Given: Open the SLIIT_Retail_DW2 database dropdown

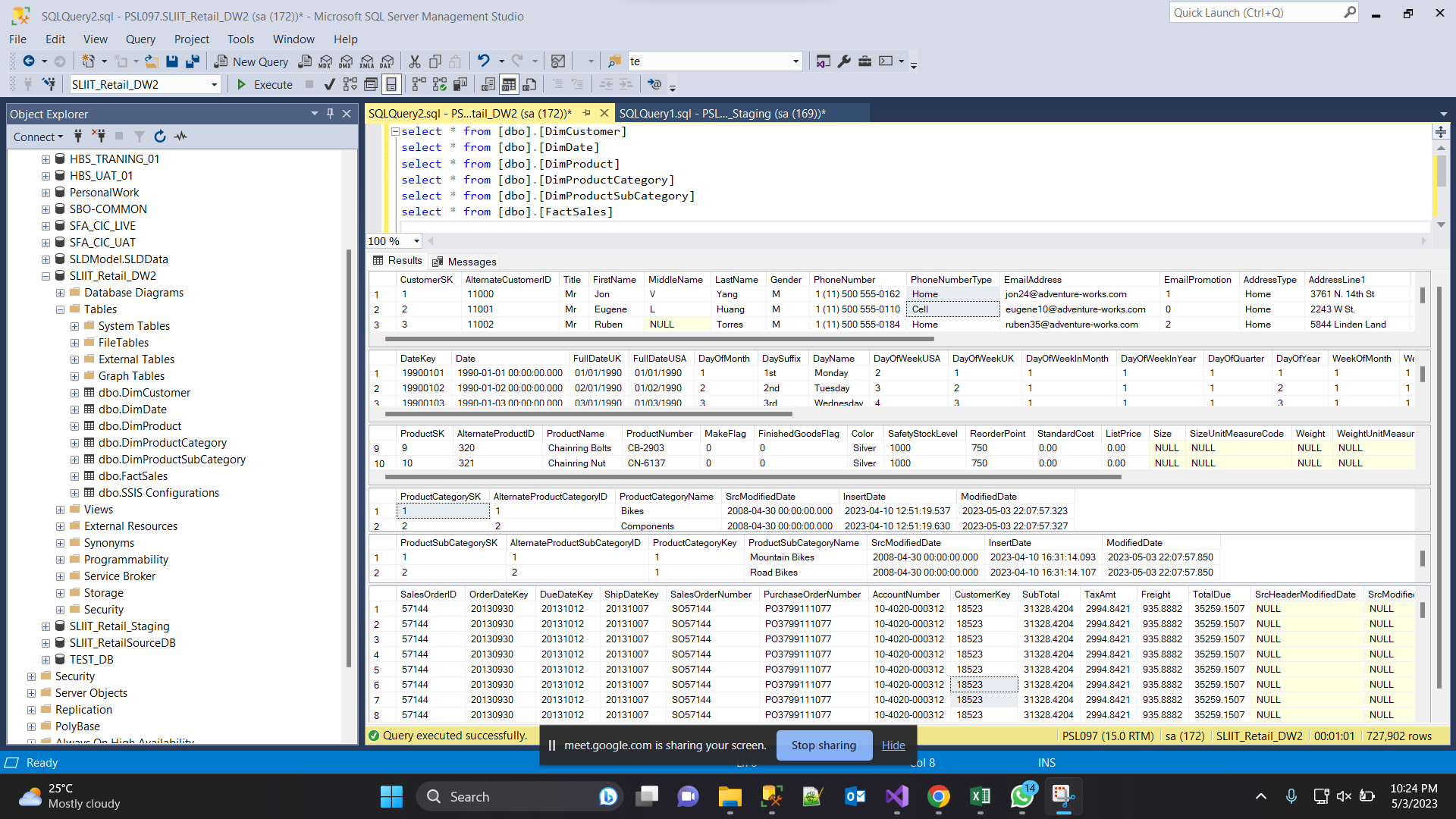Looking at the screenshot, I should pos(215,84).
